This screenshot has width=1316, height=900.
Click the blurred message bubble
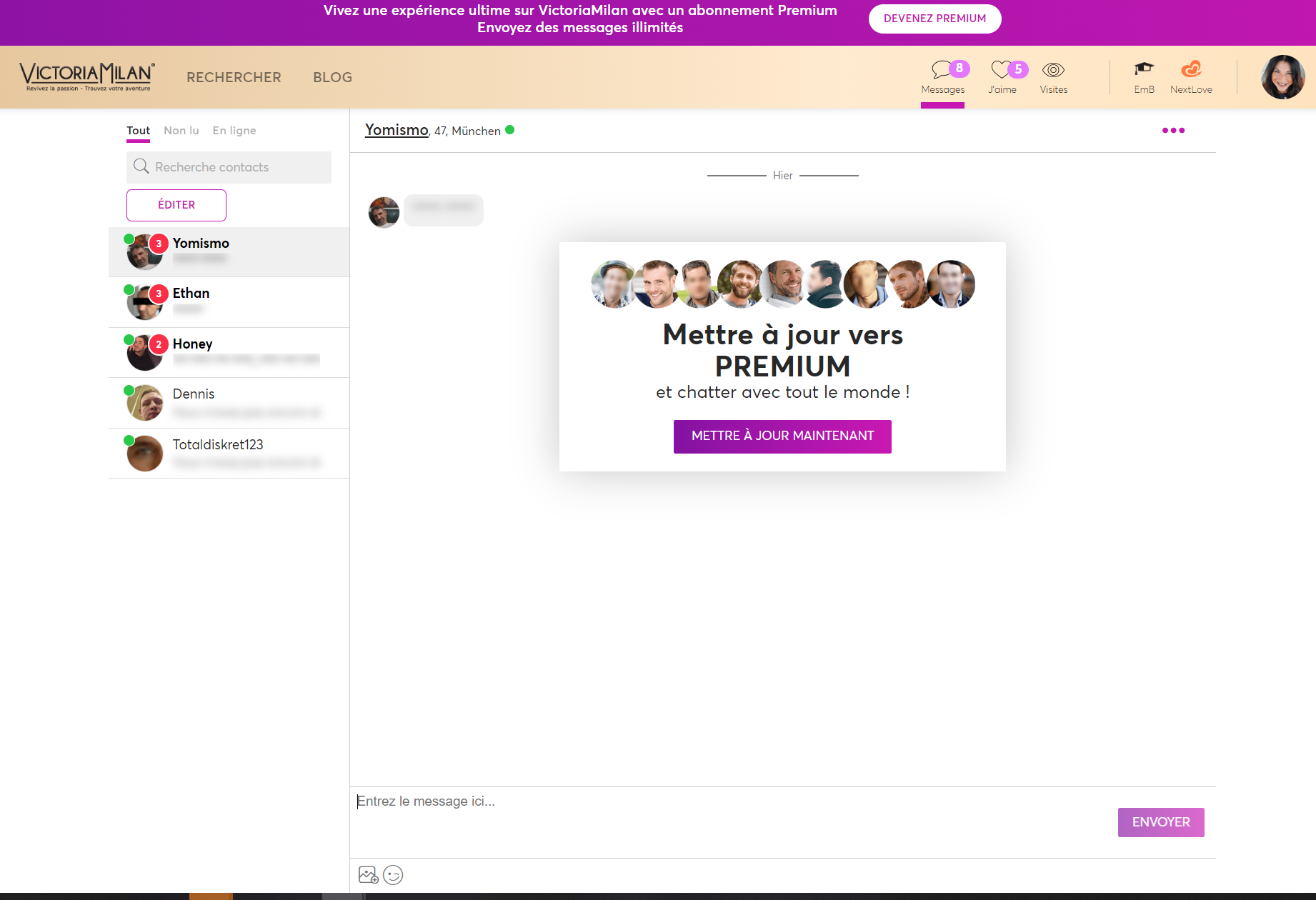444,210
